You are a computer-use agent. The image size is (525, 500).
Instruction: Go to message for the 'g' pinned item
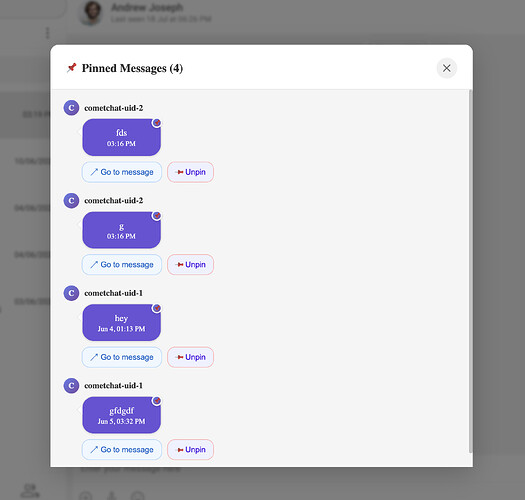pyautogui.click(x=122, y=265)
